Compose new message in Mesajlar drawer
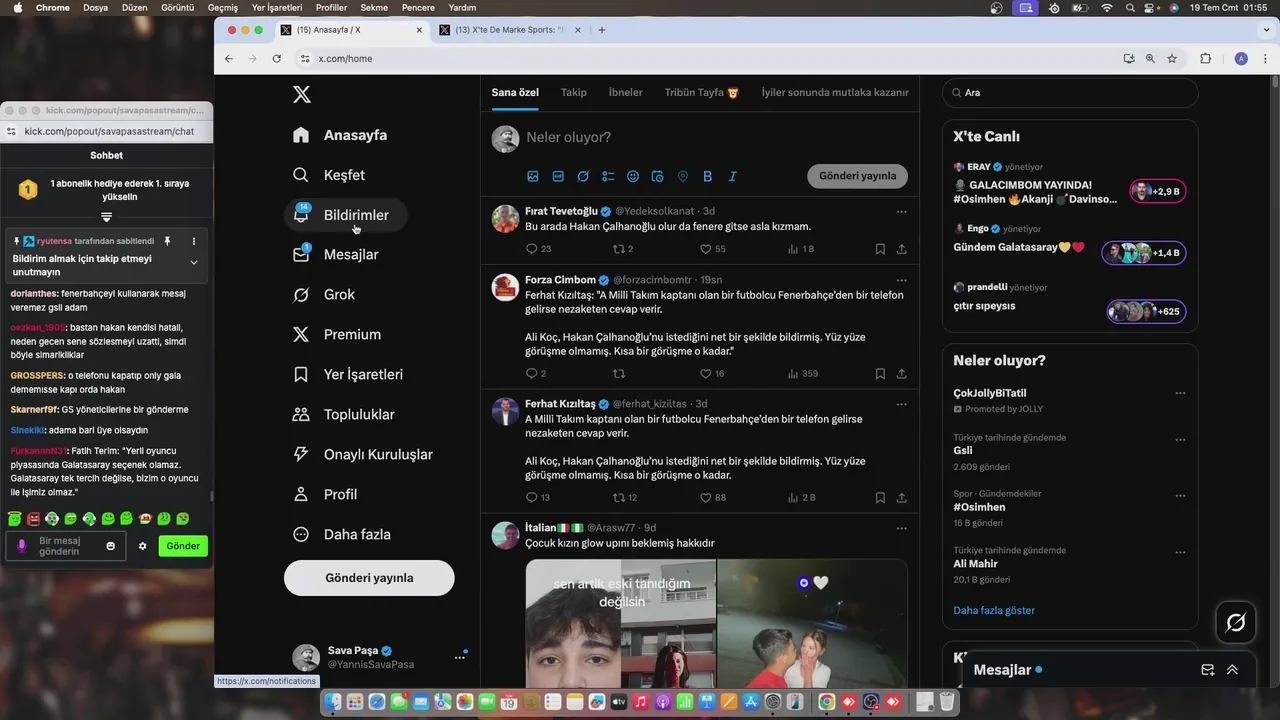1280x720 pixels. (1208, 670)
